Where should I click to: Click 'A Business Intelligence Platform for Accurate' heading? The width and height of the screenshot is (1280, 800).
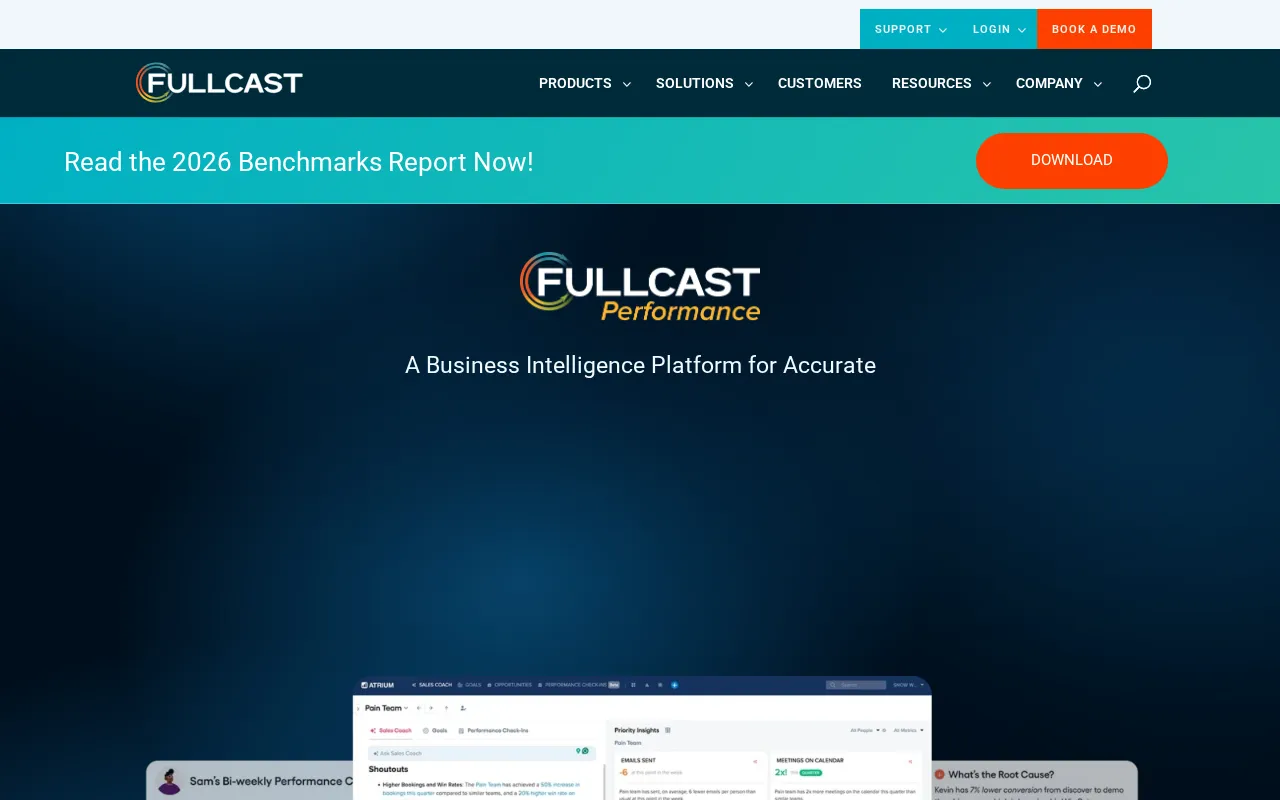640,365
